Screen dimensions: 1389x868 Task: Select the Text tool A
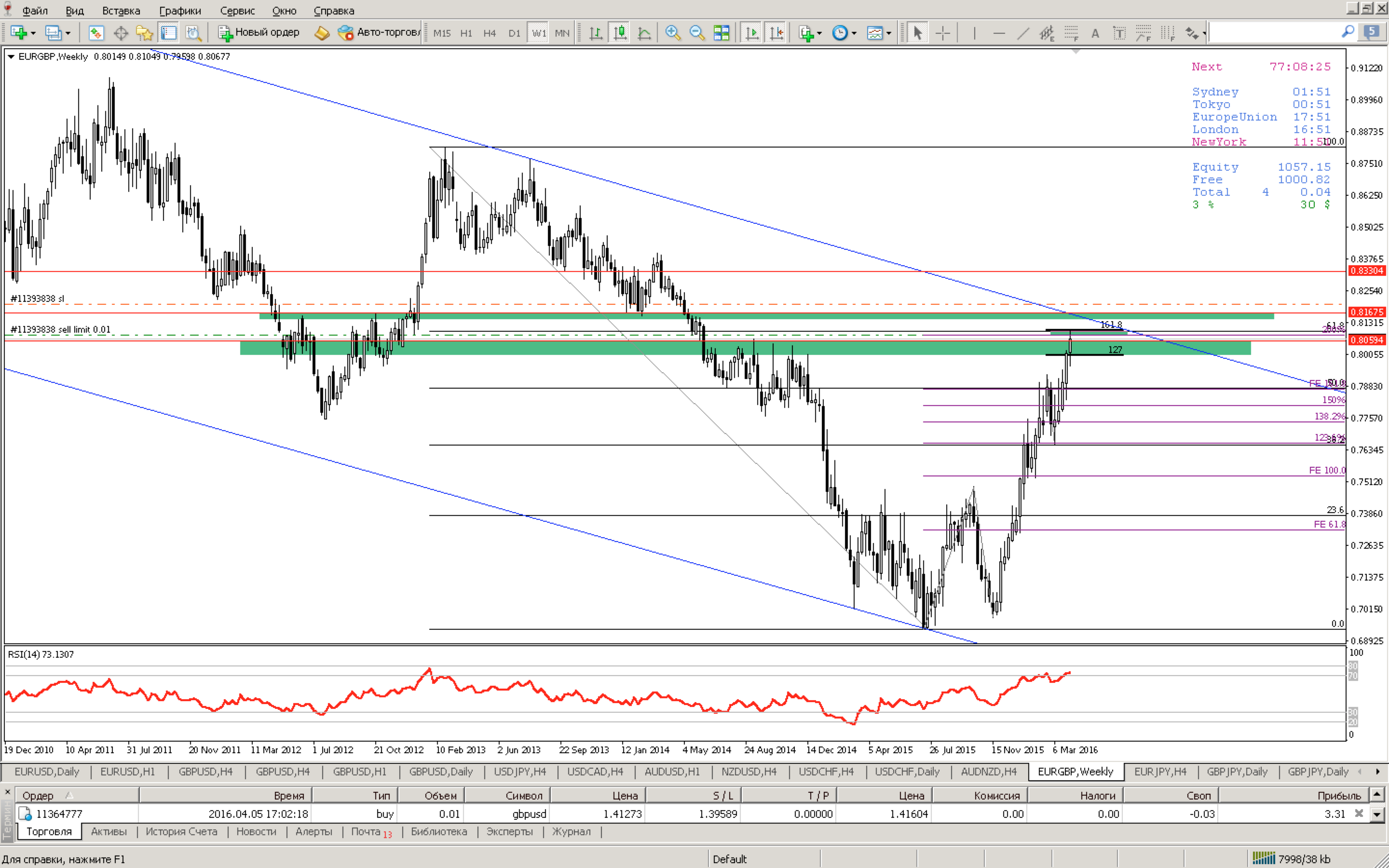point(1095,33)
